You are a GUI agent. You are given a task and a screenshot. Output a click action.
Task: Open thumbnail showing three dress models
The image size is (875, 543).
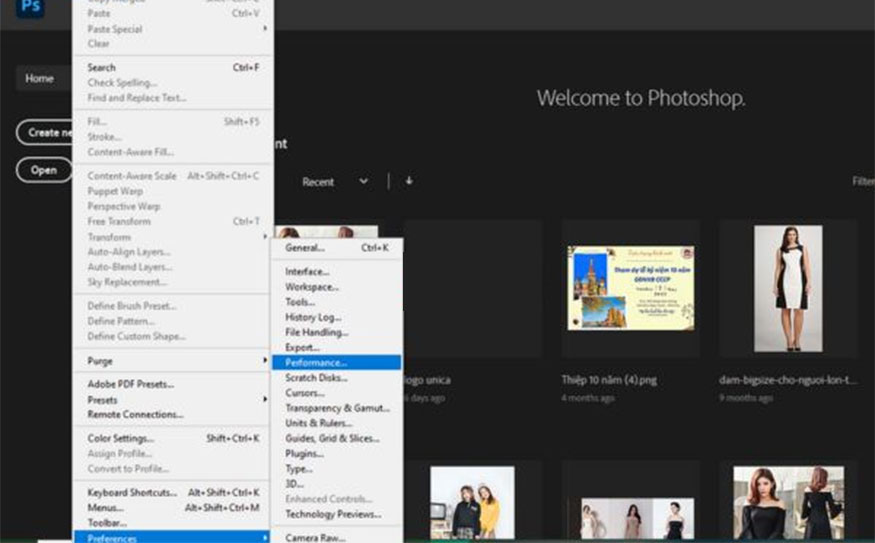(637, 518)
